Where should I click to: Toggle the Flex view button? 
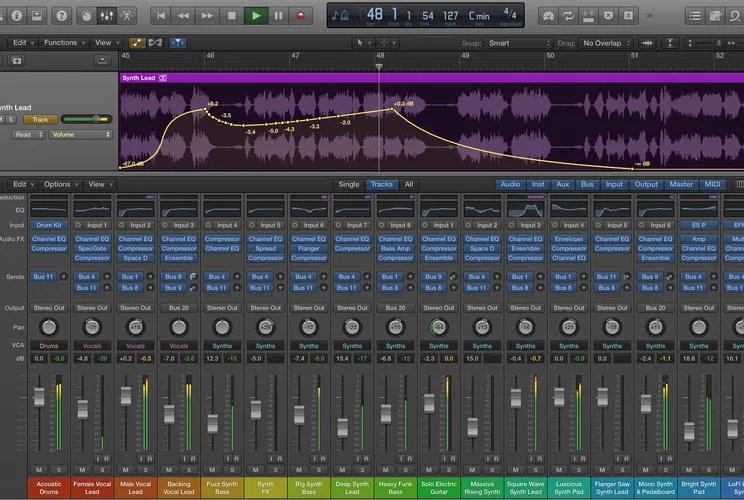pyautogui.click(x=155, y=43)
